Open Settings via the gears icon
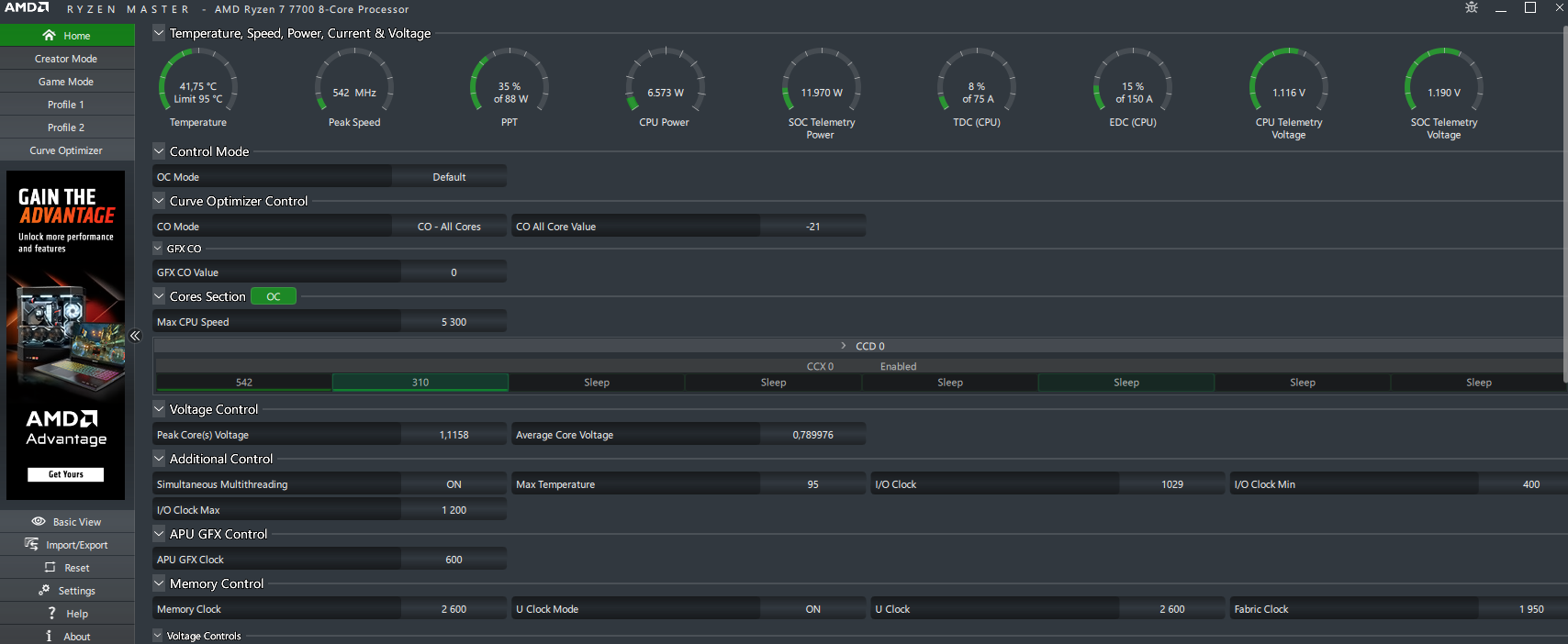The height and width of the screenshot is (644, 1568). [44, 590]
